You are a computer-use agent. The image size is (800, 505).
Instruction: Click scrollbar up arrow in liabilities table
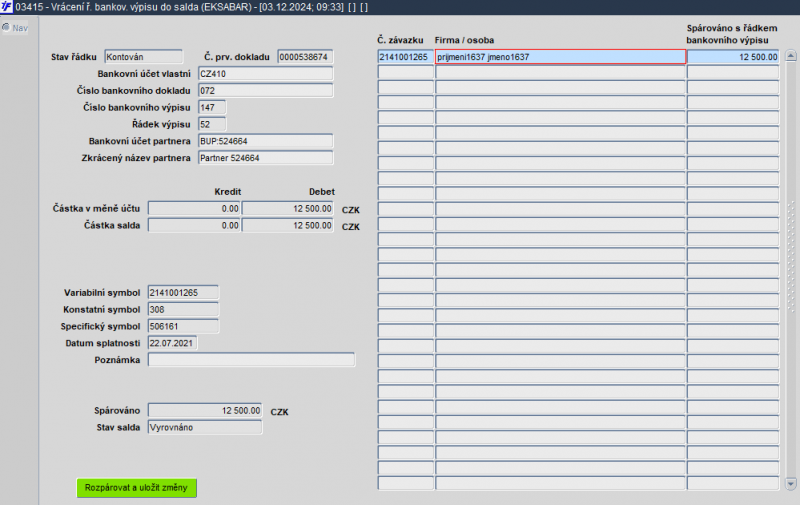(x=791, y=56)
